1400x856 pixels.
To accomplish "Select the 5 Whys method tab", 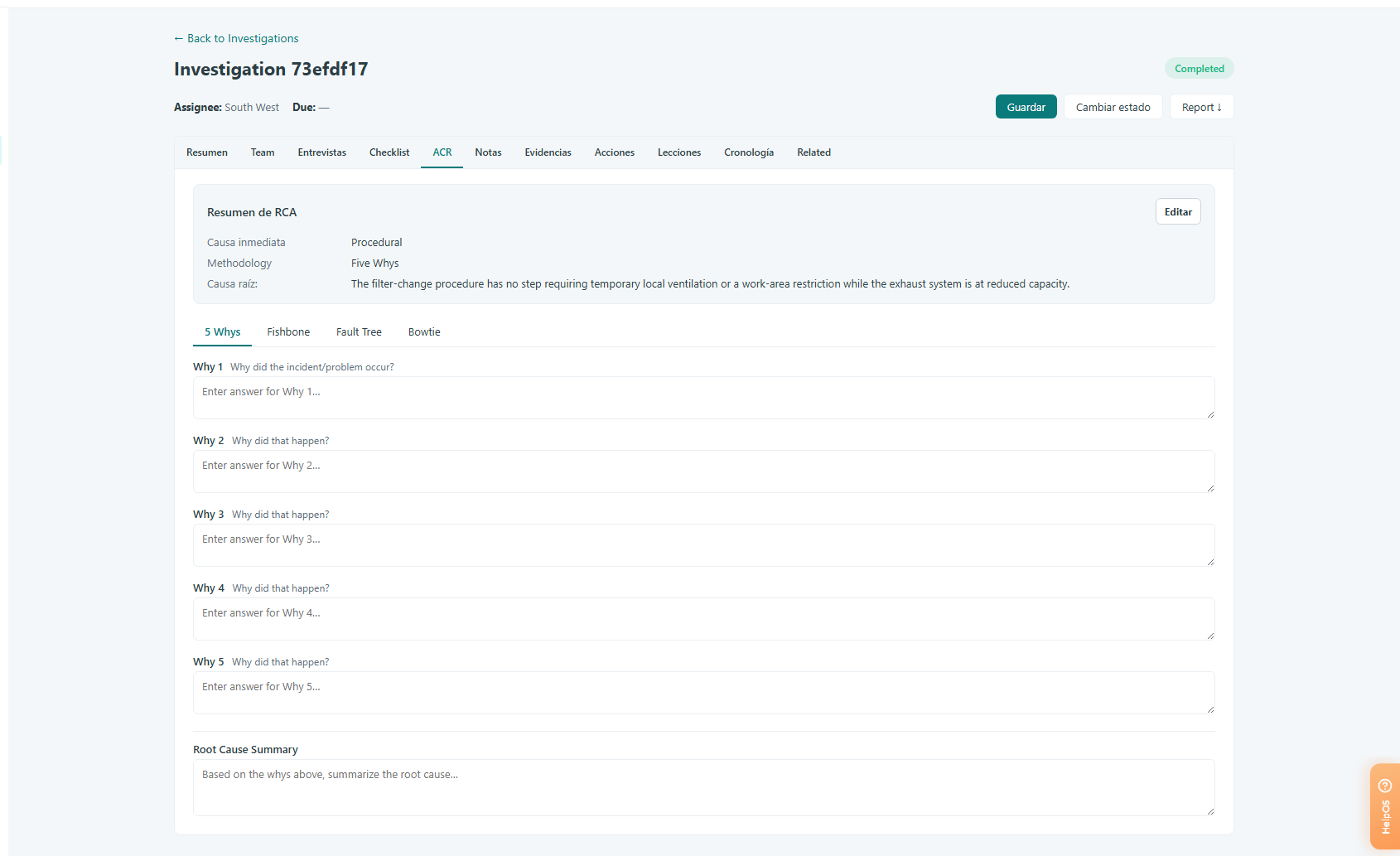I will (x=223, y=332).
